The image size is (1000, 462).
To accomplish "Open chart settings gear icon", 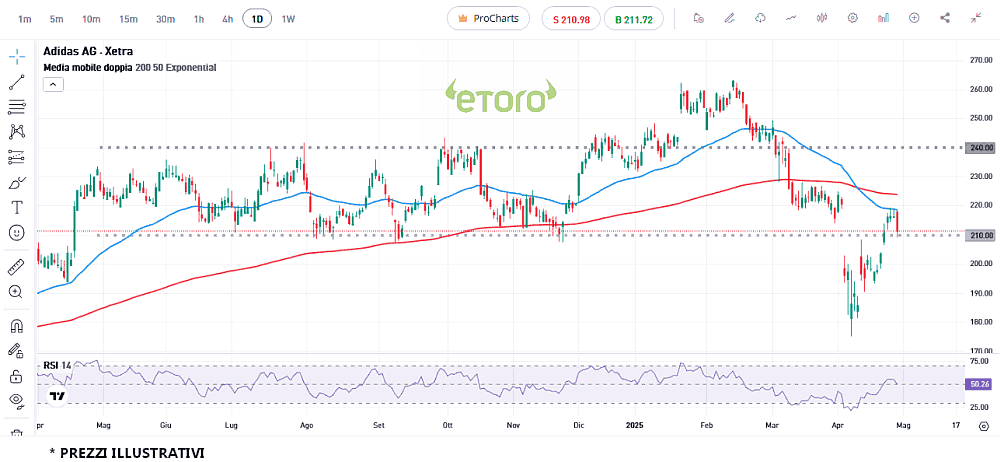I will click(852, 19).
